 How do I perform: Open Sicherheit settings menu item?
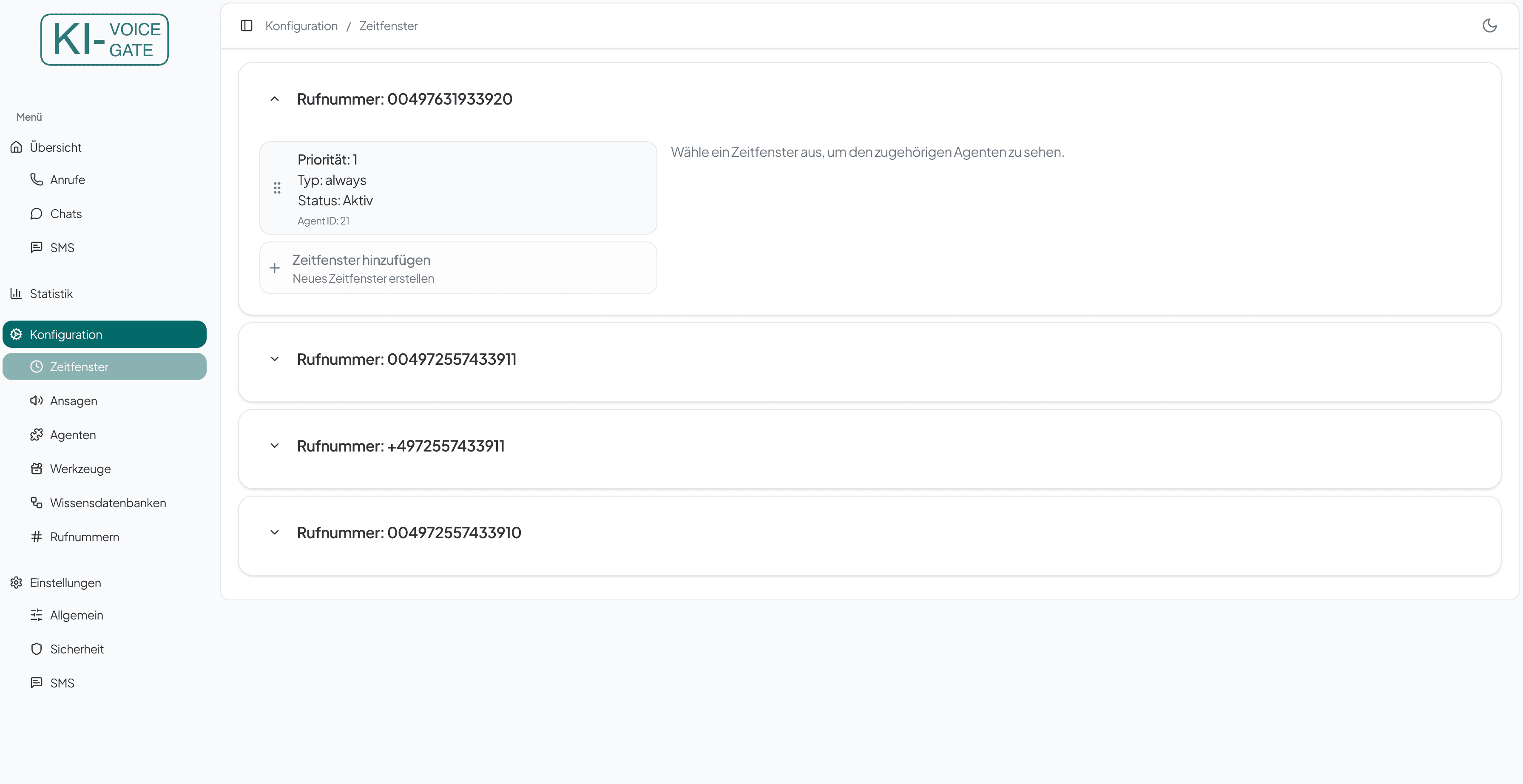(77, 649)
